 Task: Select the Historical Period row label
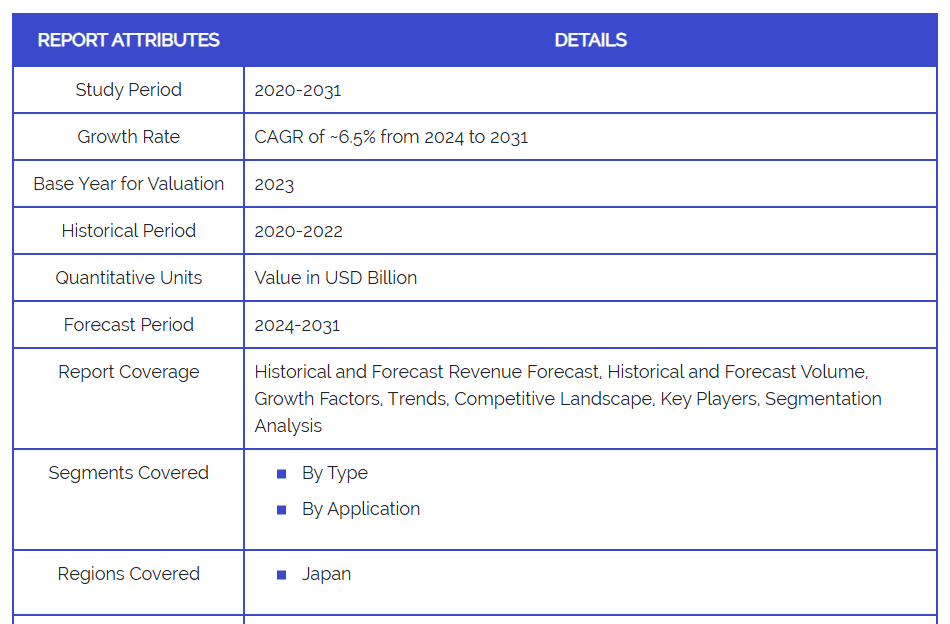128,231
